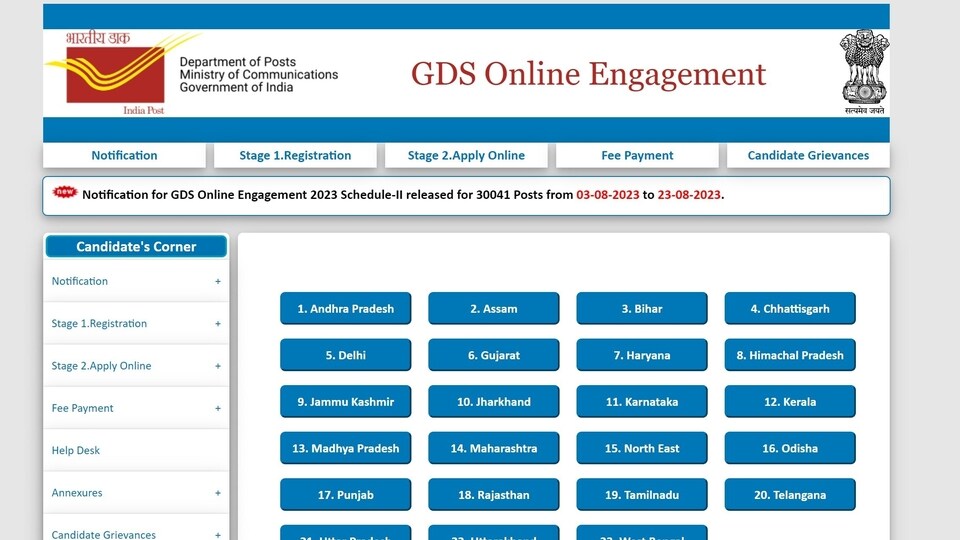Select 9. Jammu Kashmir
The width and height of the screenshot is (960, 540).
point(345,402)
